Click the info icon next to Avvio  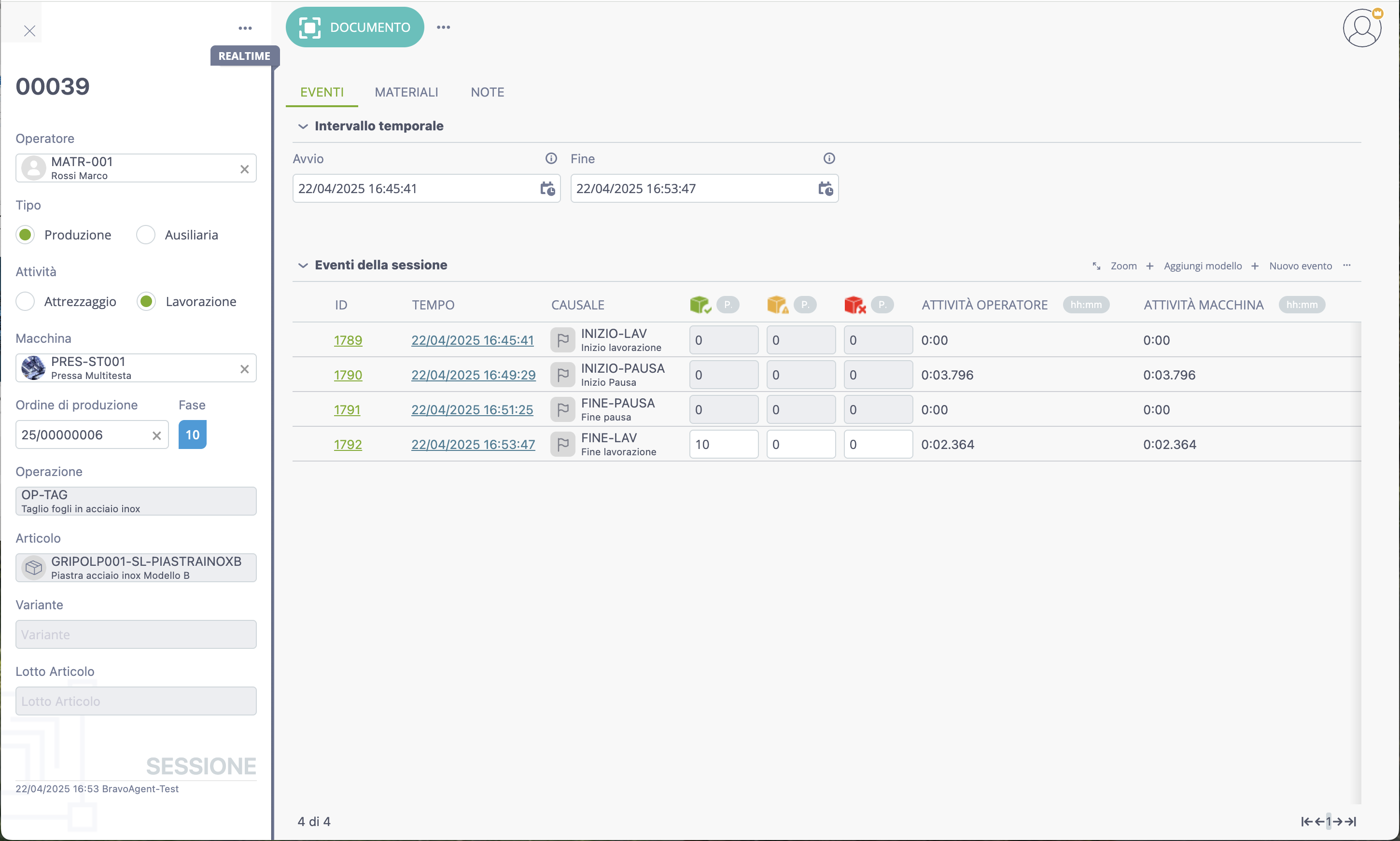pos(551,159)
